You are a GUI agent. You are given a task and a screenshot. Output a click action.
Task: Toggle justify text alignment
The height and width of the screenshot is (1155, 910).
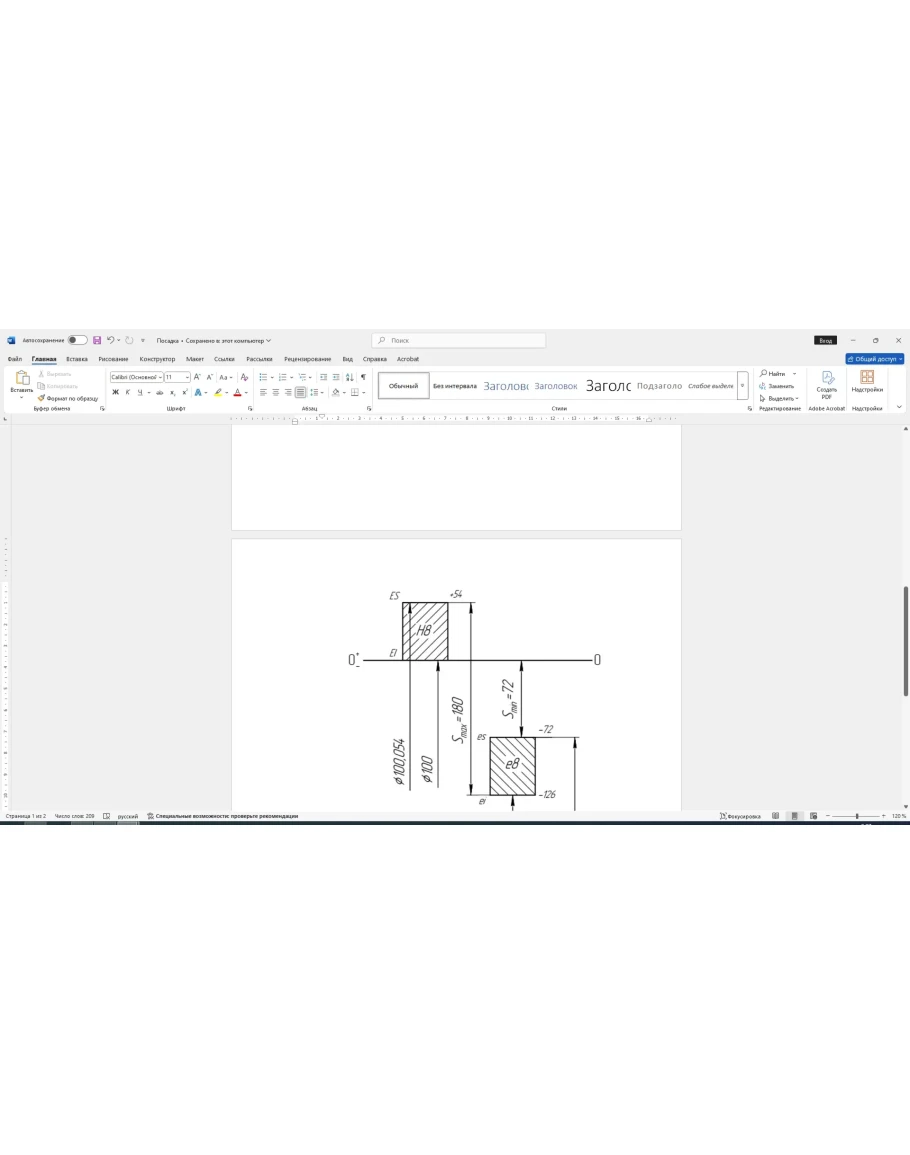[300, 392]
